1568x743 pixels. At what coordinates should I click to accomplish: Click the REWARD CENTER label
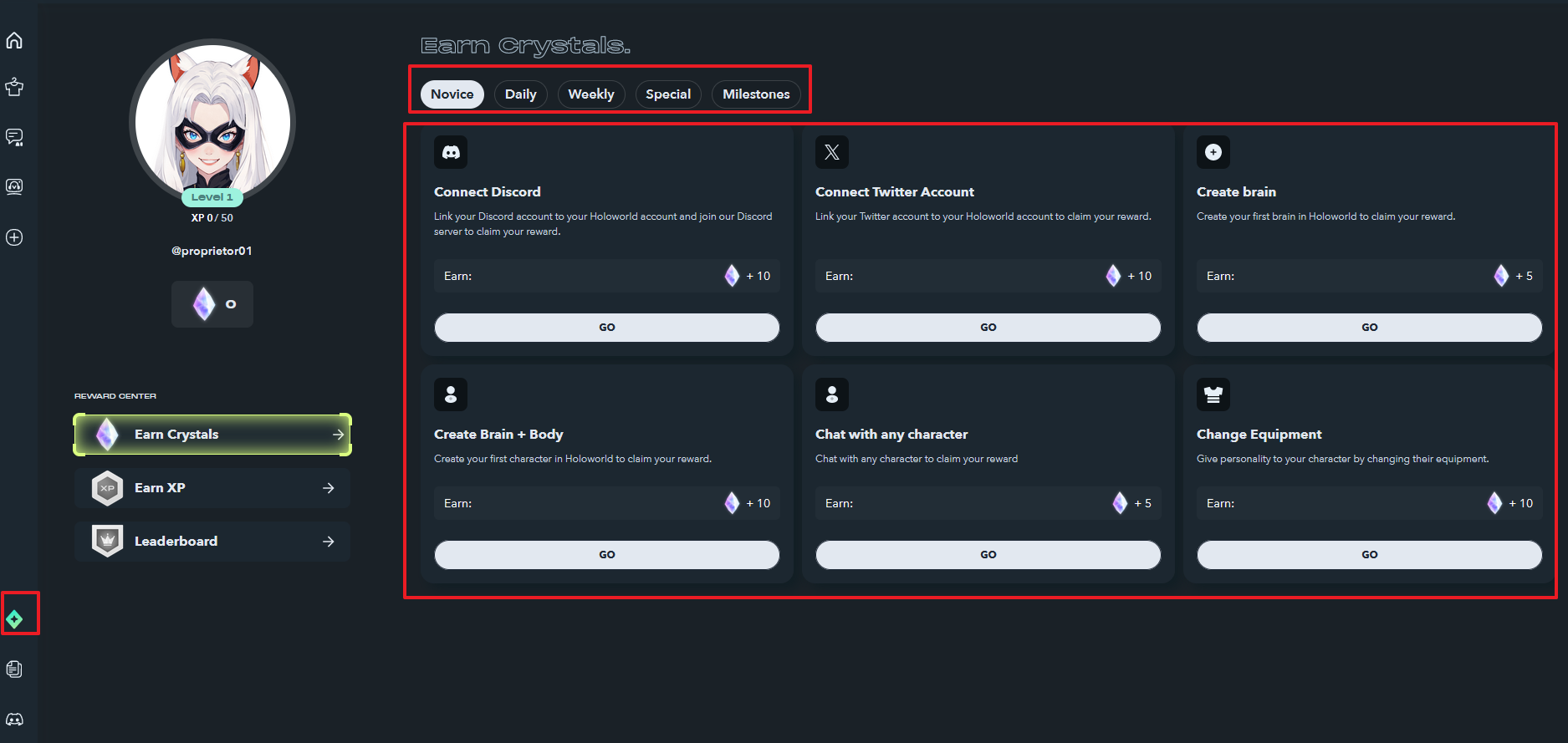(115, 396)
